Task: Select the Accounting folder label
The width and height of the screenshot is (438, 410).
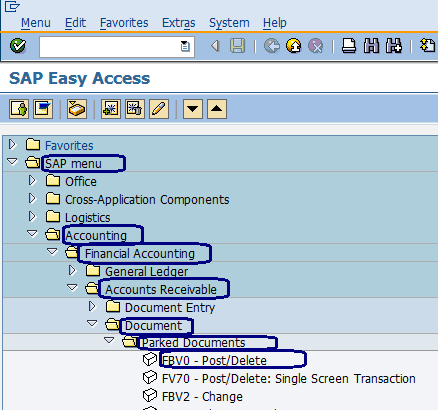Action: point(96,236)
